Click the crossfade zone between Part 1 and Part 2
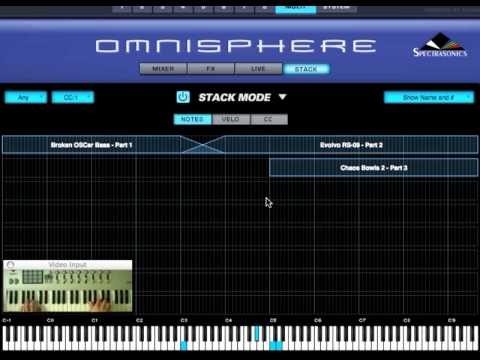Image resolution: width=480 pixels, height=360 pixels. [203, 145]
